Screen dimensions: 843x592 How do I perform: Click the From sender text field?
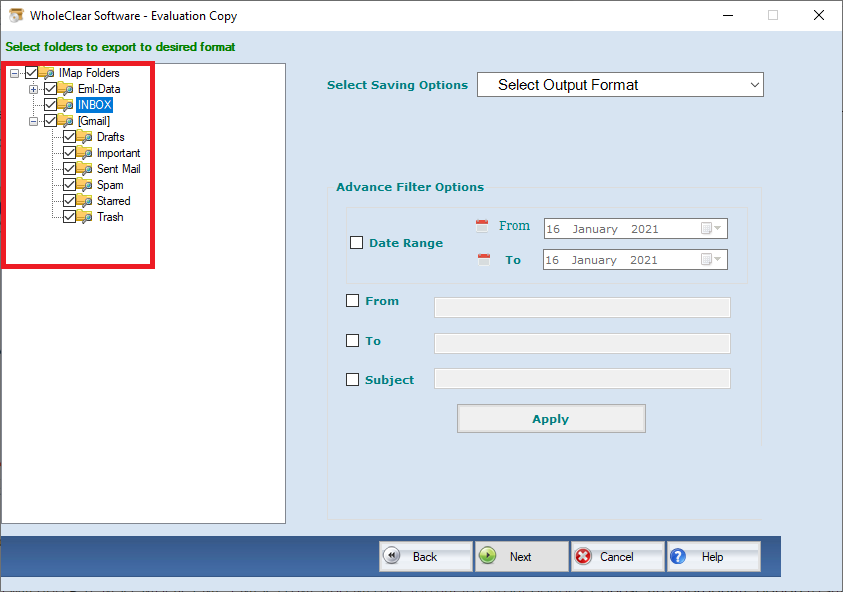tap(582, 308)
